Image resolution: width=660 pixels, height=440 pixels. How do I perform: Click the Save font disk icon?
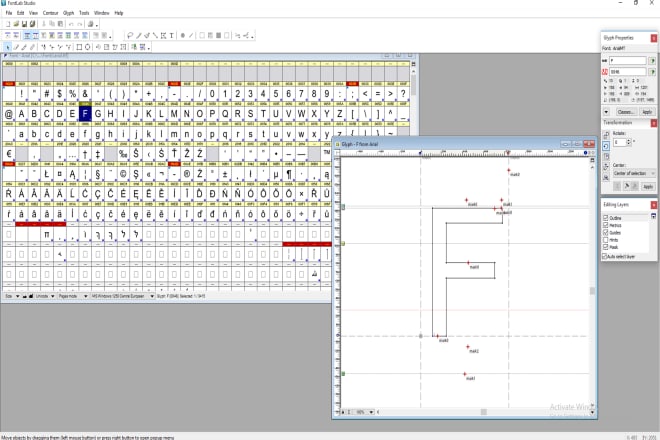(x=24, y=24)
